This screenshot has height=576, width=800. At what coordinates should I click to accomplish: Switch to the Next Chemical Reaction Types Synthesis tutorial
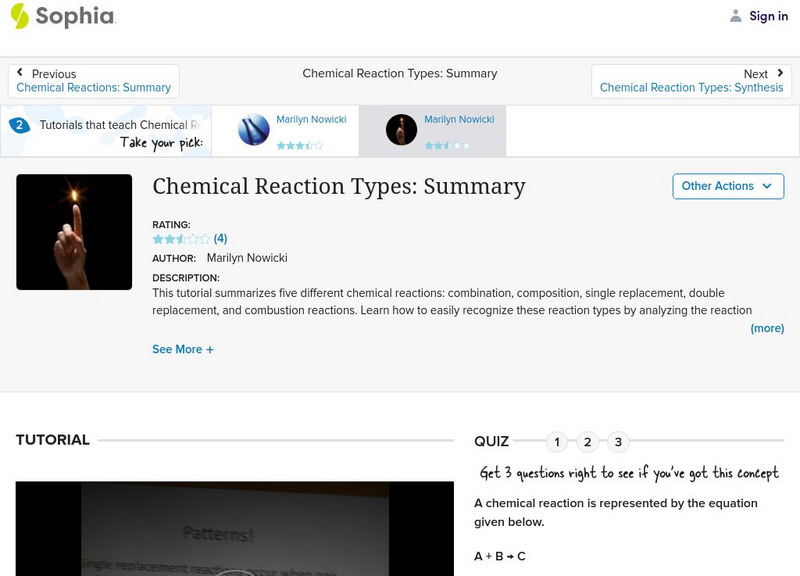(x=692, y=87)
